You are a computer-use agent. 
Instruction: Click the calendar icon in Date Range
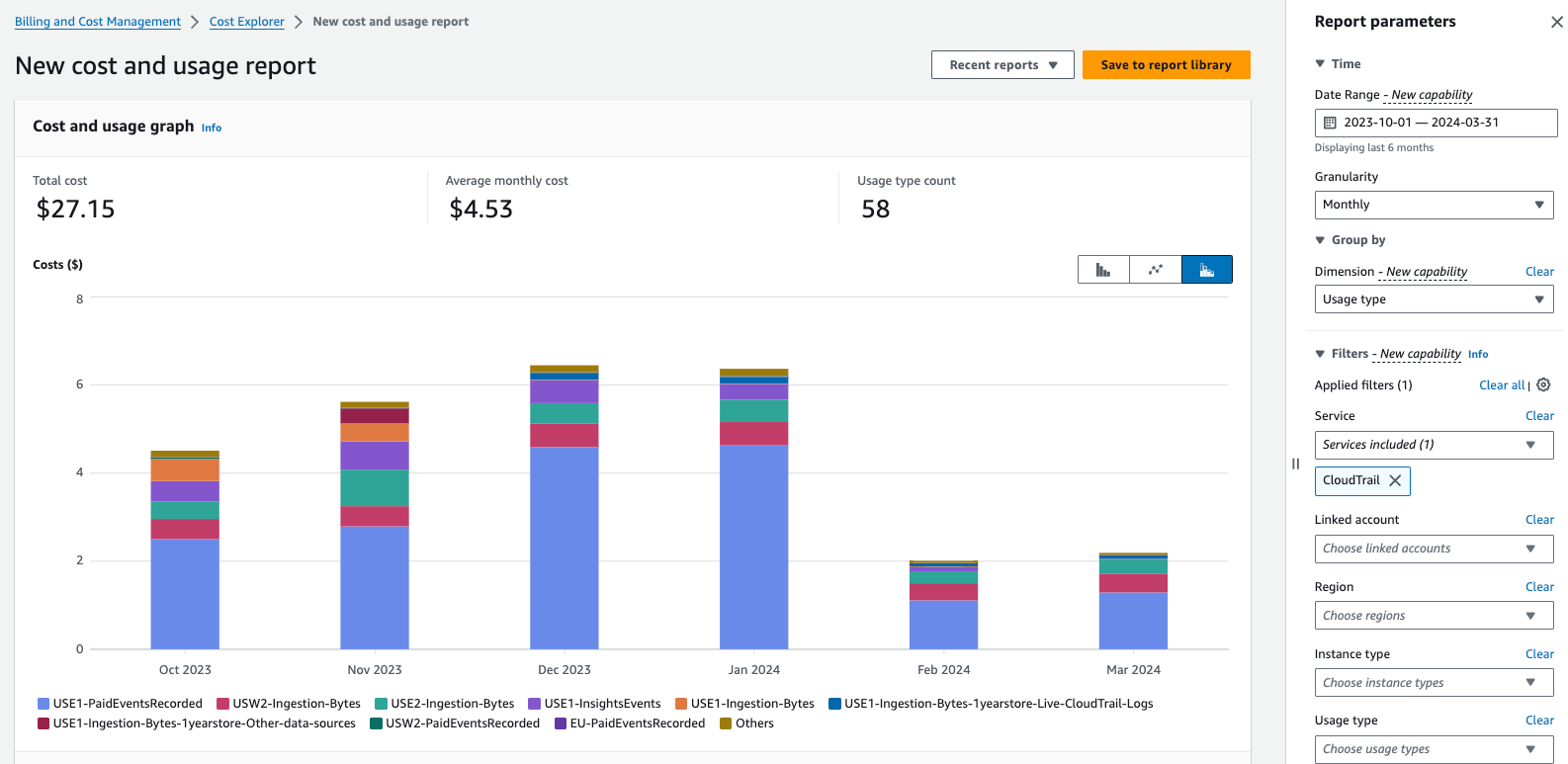(x=1330, y=123)
